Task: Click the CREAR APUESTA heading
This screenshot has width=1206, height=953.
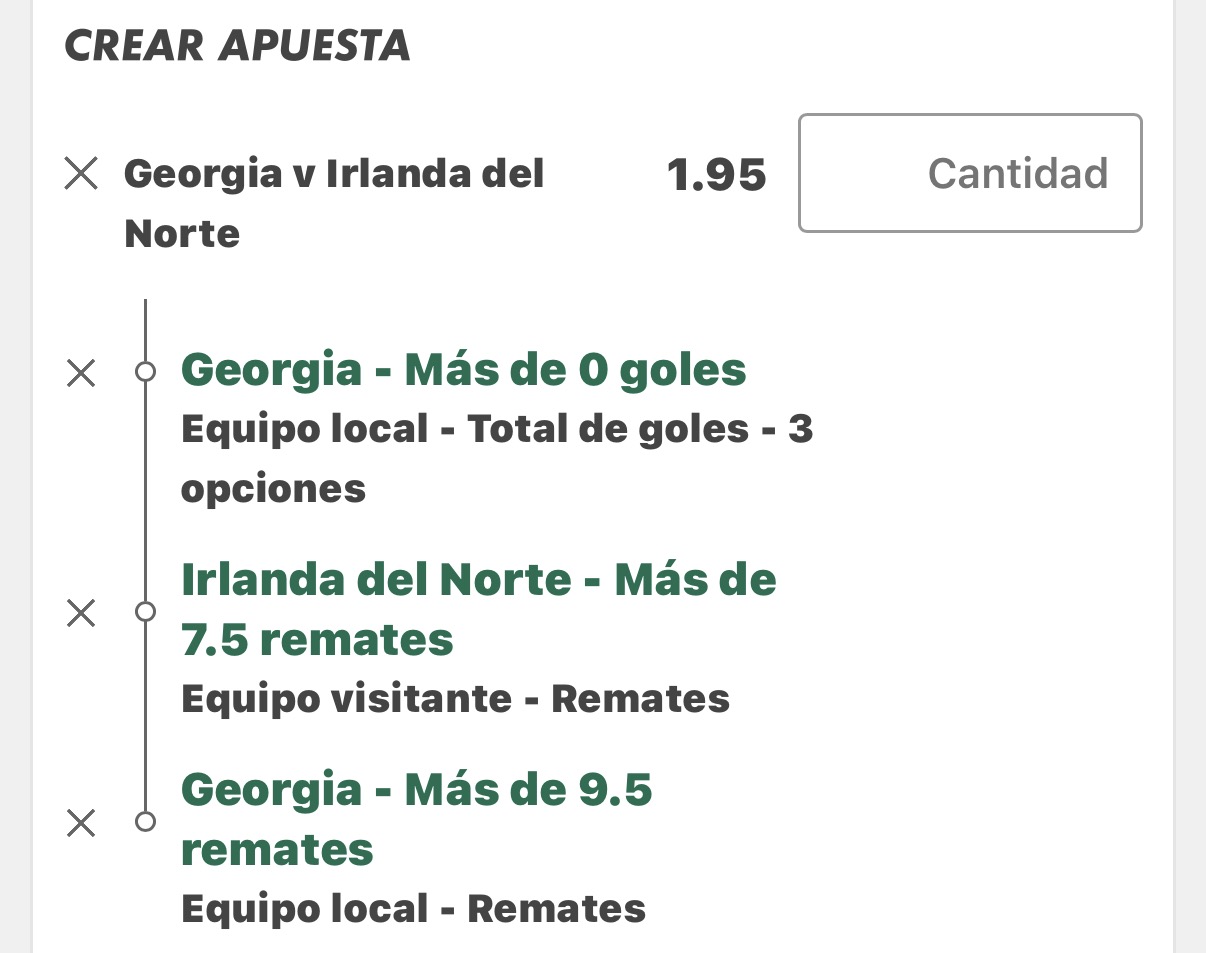Action: point(237,46)
